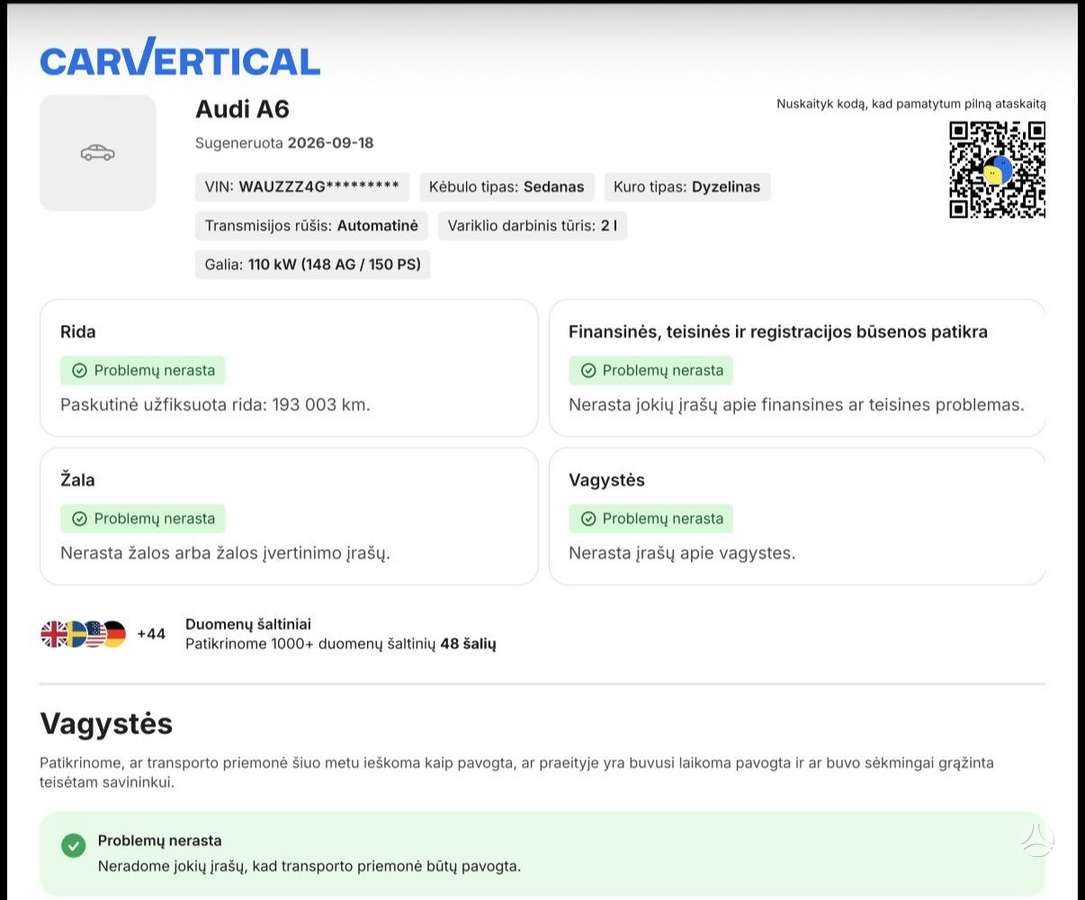Click the check icon in Žala card
This screenshot has width=1085, height=900.
point(80,519)
